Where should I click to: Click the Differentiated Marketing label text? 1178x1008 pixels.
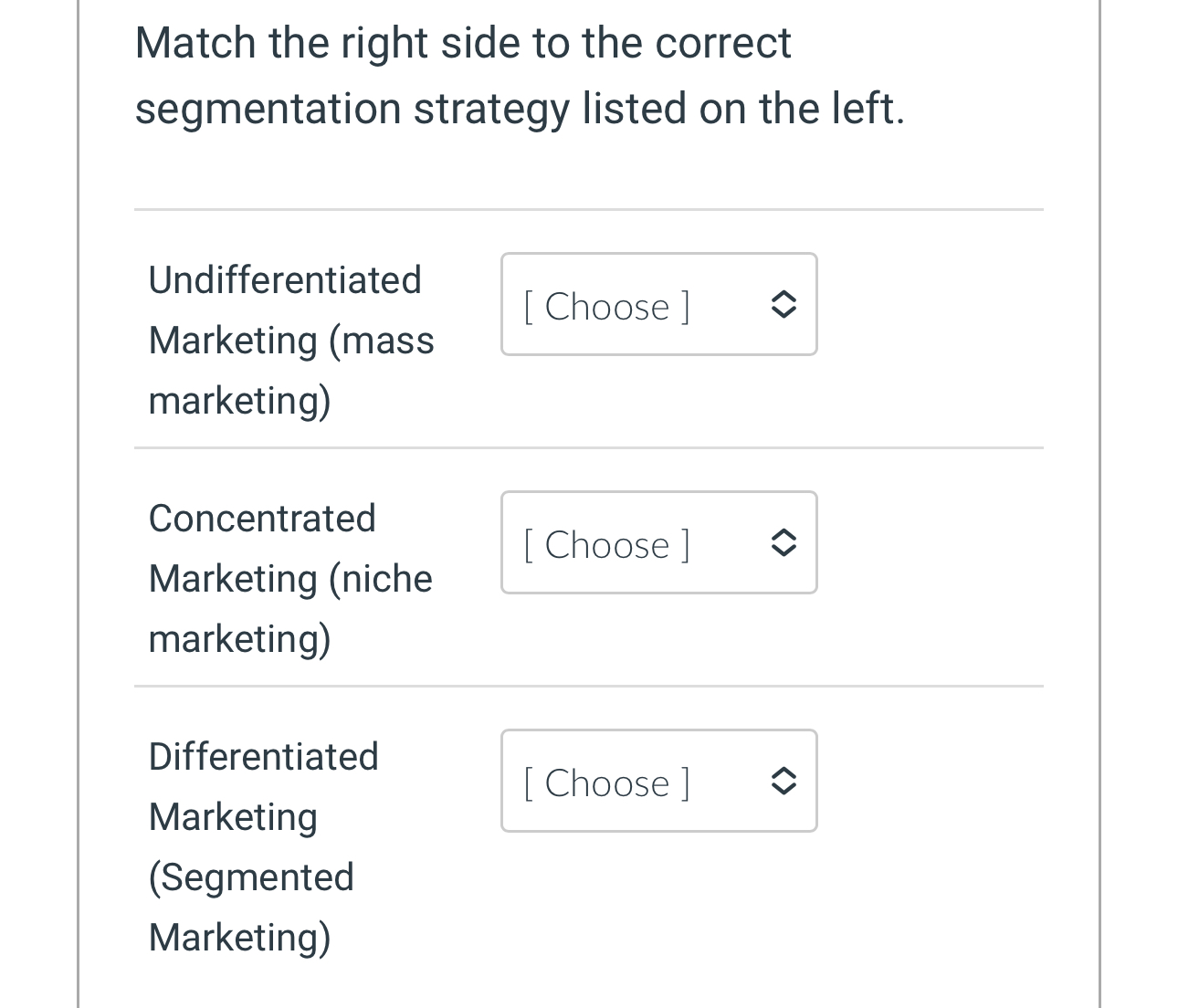coord(263,756)
